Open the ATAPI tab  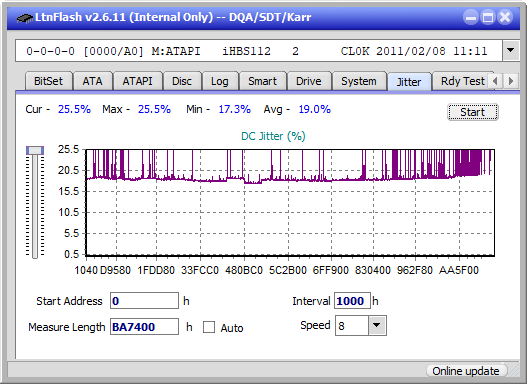click(137, 81)
